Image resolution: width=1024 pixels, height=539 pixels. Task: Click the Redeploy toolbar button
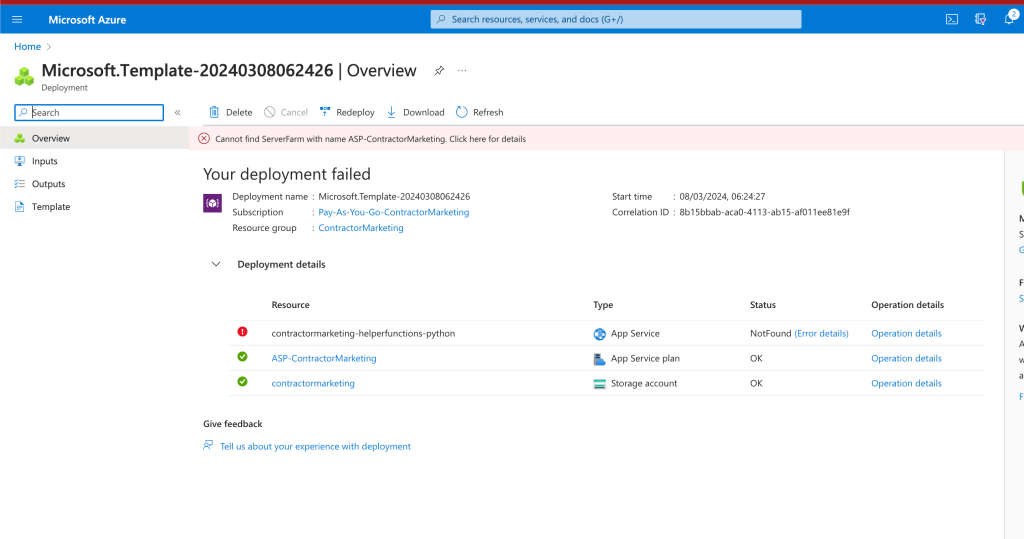(347, 112)
